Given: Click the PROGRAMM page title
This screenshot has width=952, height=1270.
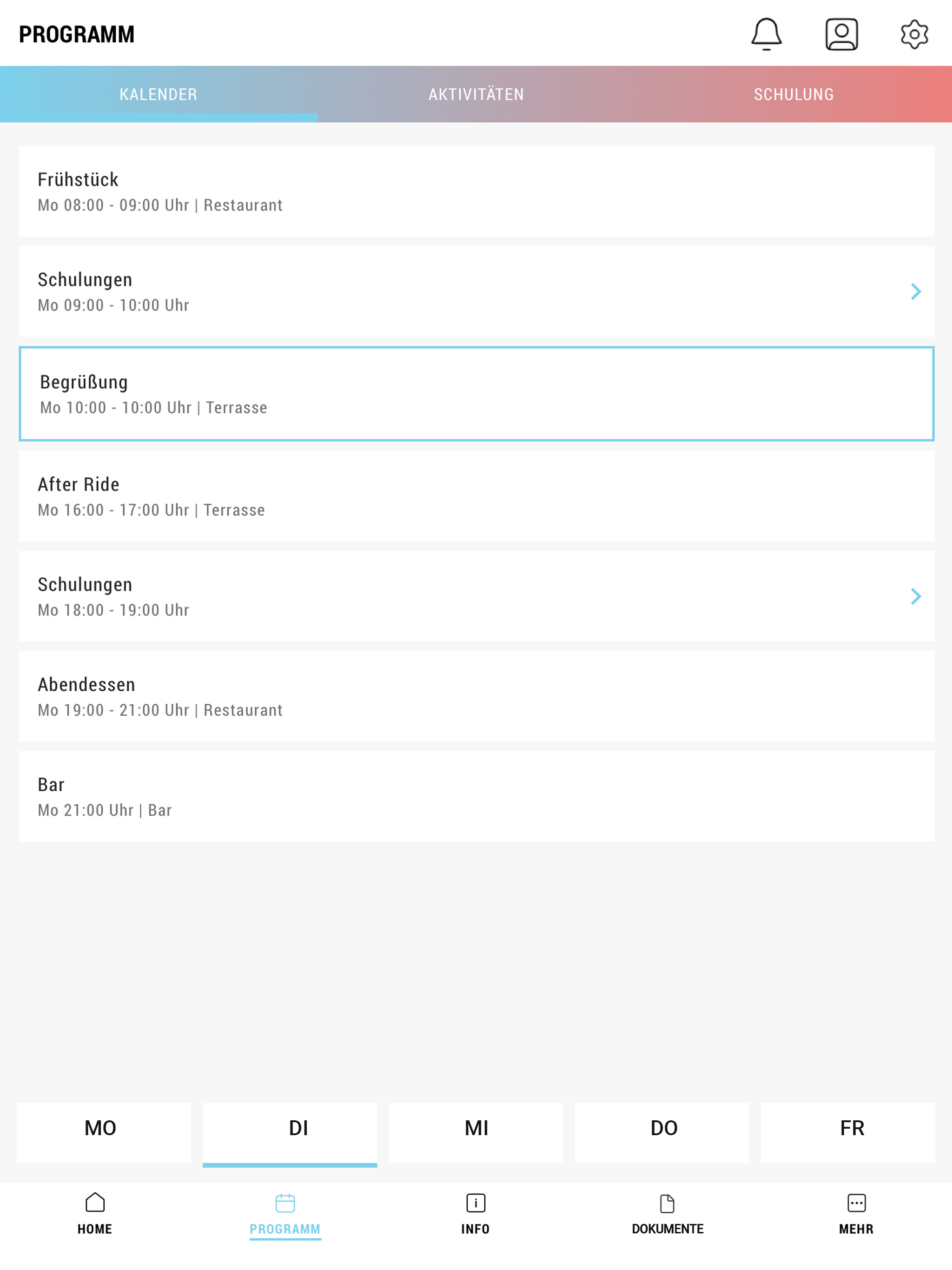Looking at the screenshot, I should coord(76,34).
